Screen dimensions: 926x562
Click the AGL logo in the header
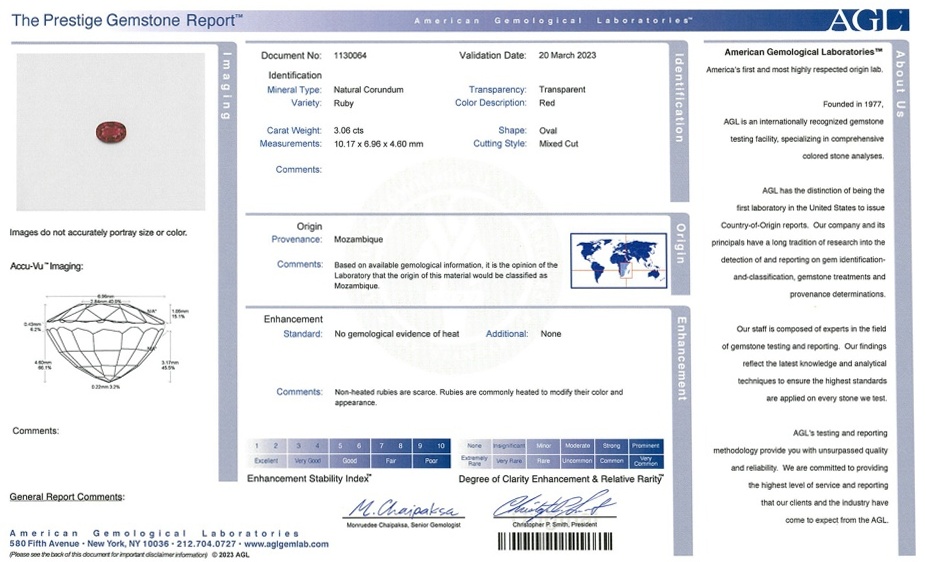point(868,20)
